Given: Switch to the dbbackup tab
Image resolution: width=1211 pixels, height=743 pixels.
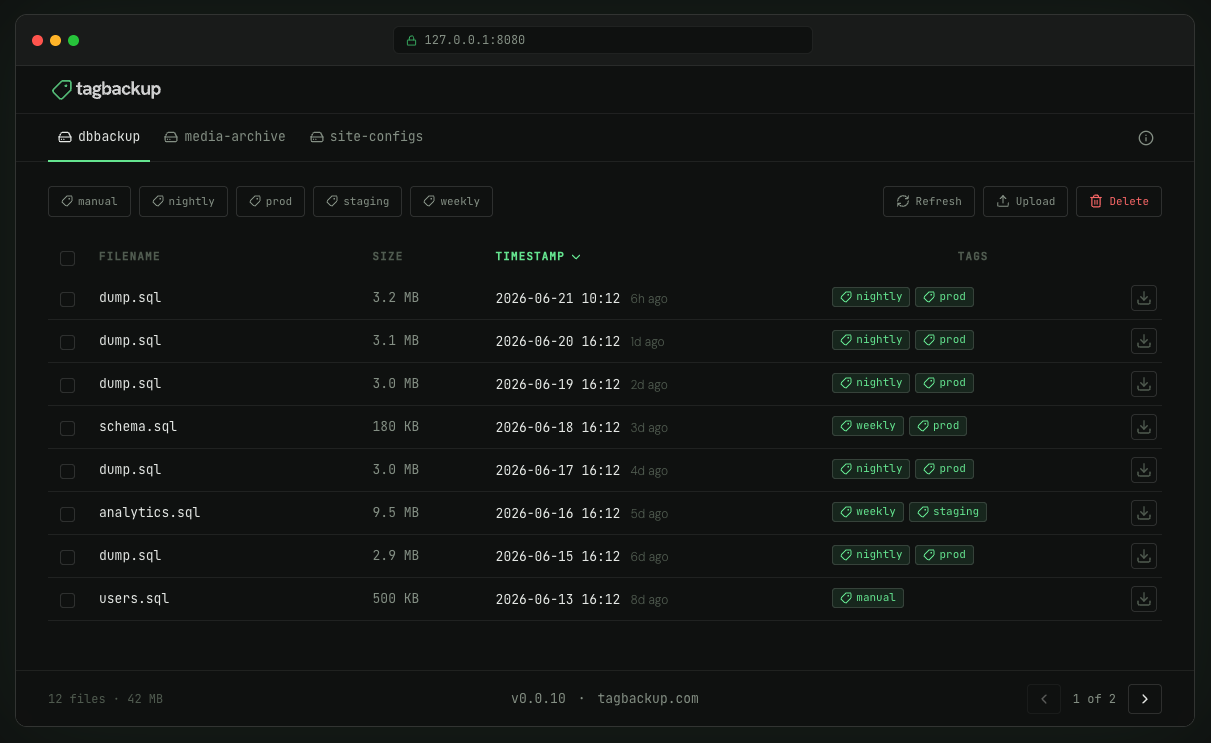Looking at the screenshot, I should 99,137.
